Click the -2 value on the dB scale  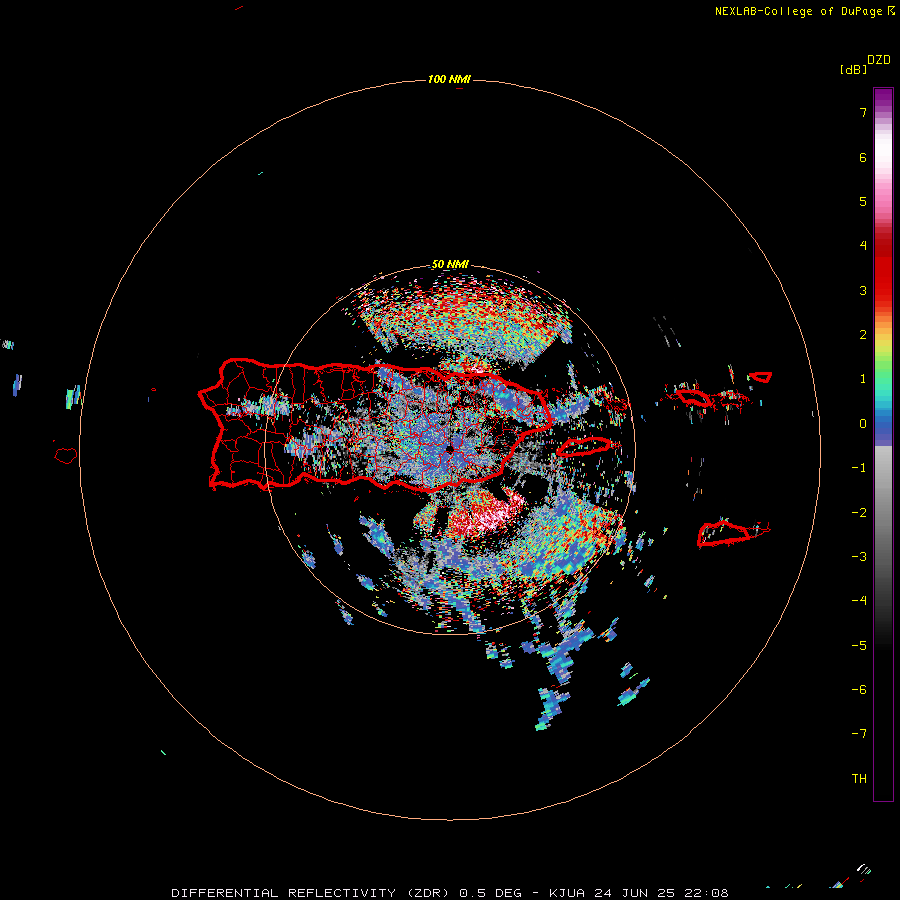pos(859,513)
